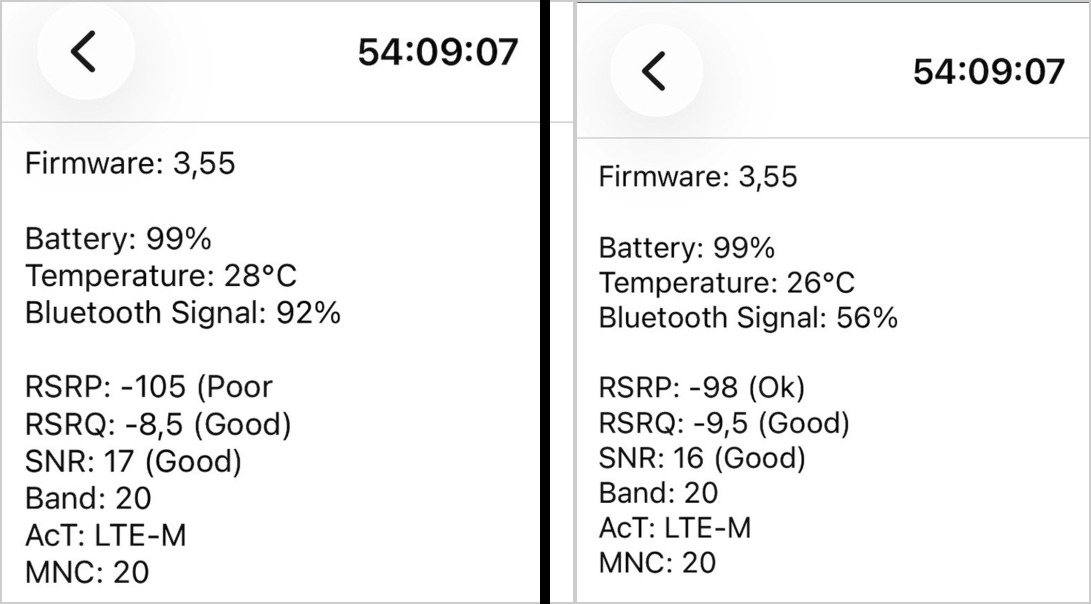Click the Bluetooth Signal 92% line

pyautogui.click(x=183, y=312)
